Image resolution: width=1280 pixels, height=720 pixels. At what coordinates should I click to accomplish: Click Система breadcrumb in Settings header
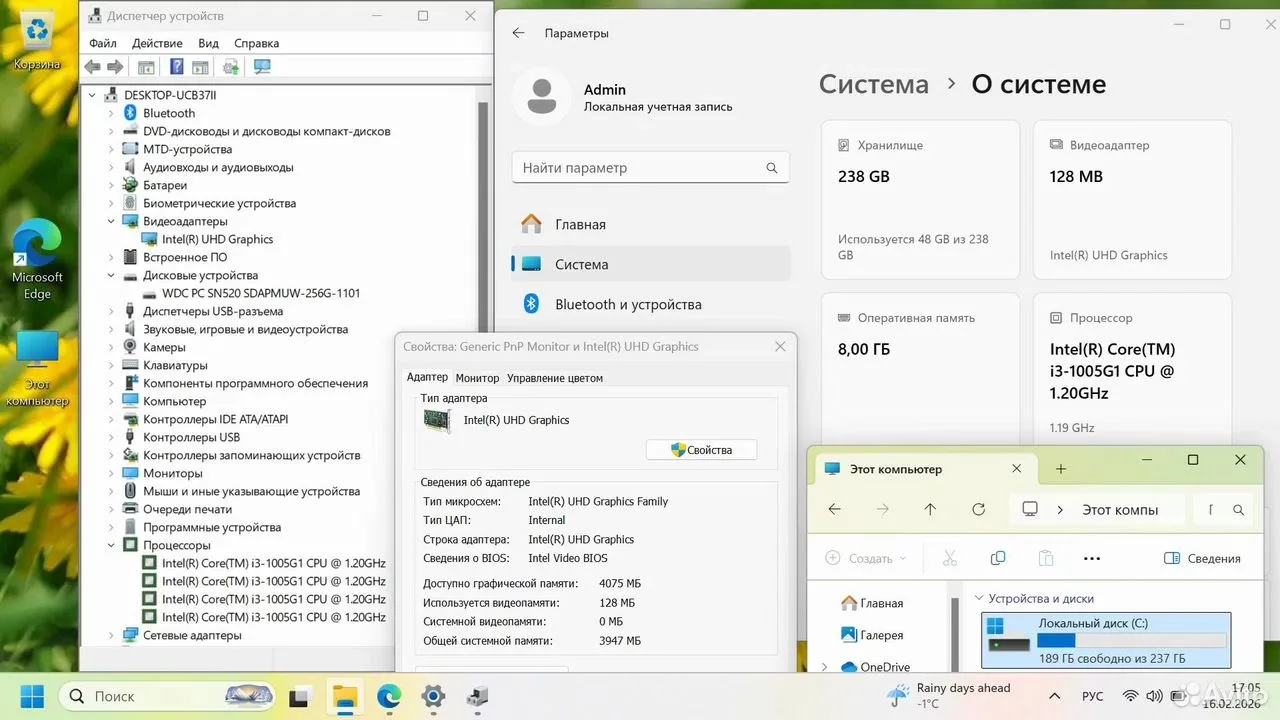(x=874, y=84)
